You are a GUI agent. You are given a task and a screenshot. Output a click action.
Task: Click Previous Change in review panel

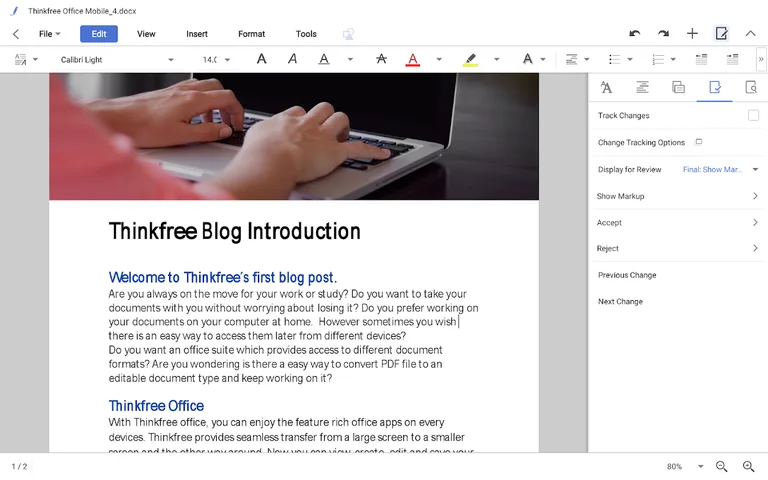click(627, 275)
